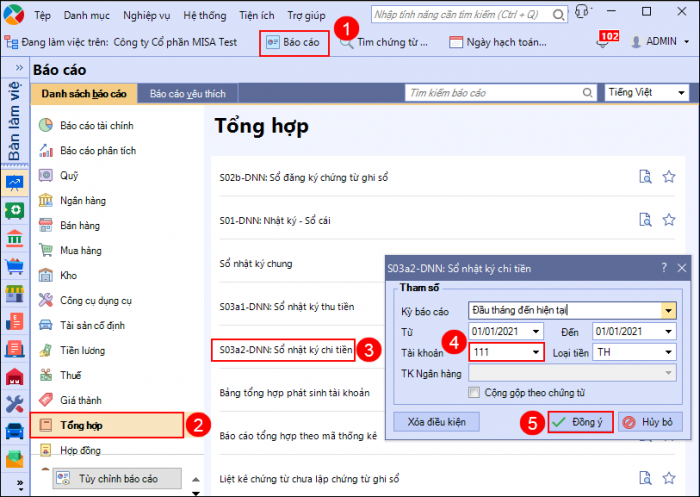The width and height of the screenshot is (700, 497).
Task: Enable Cộng gộp theo chứng từ checkbox
Action: point(475,393)
